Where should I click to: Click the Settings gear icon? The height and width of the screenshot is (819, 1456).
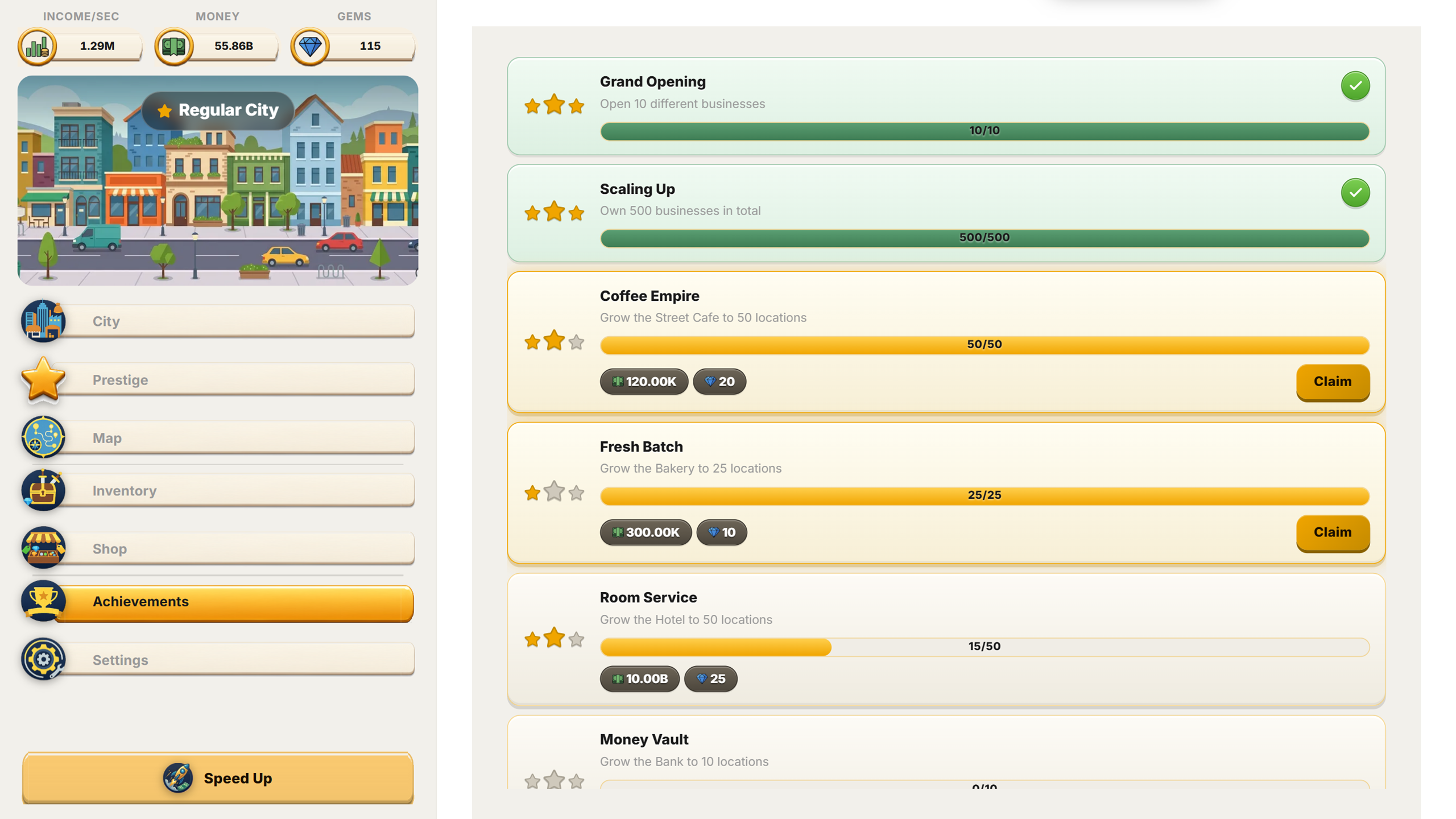[43, 659]
